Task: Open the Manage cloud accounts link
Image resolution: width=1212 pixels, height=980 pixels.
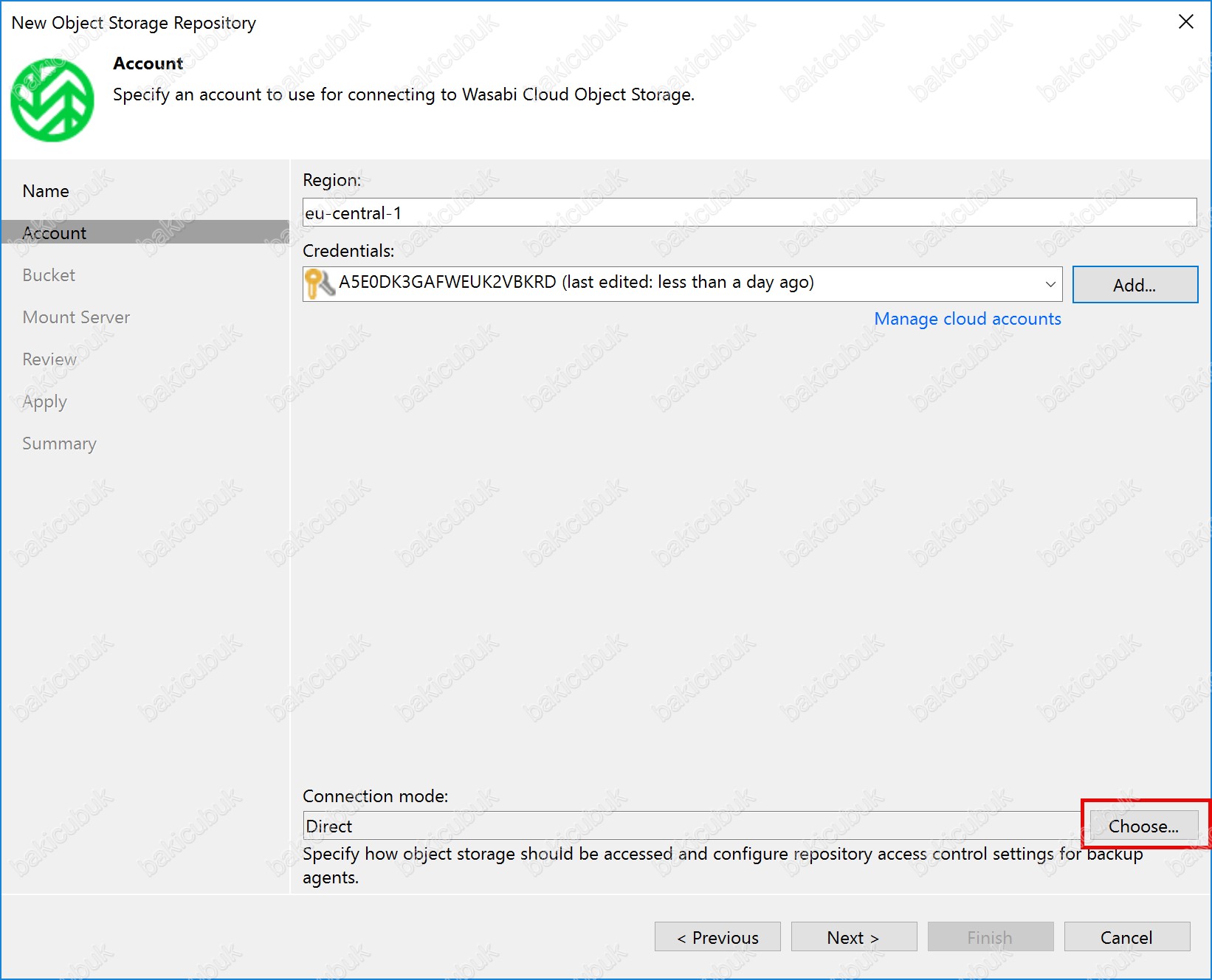Action: pyautogui.click(x=967, y=319)
